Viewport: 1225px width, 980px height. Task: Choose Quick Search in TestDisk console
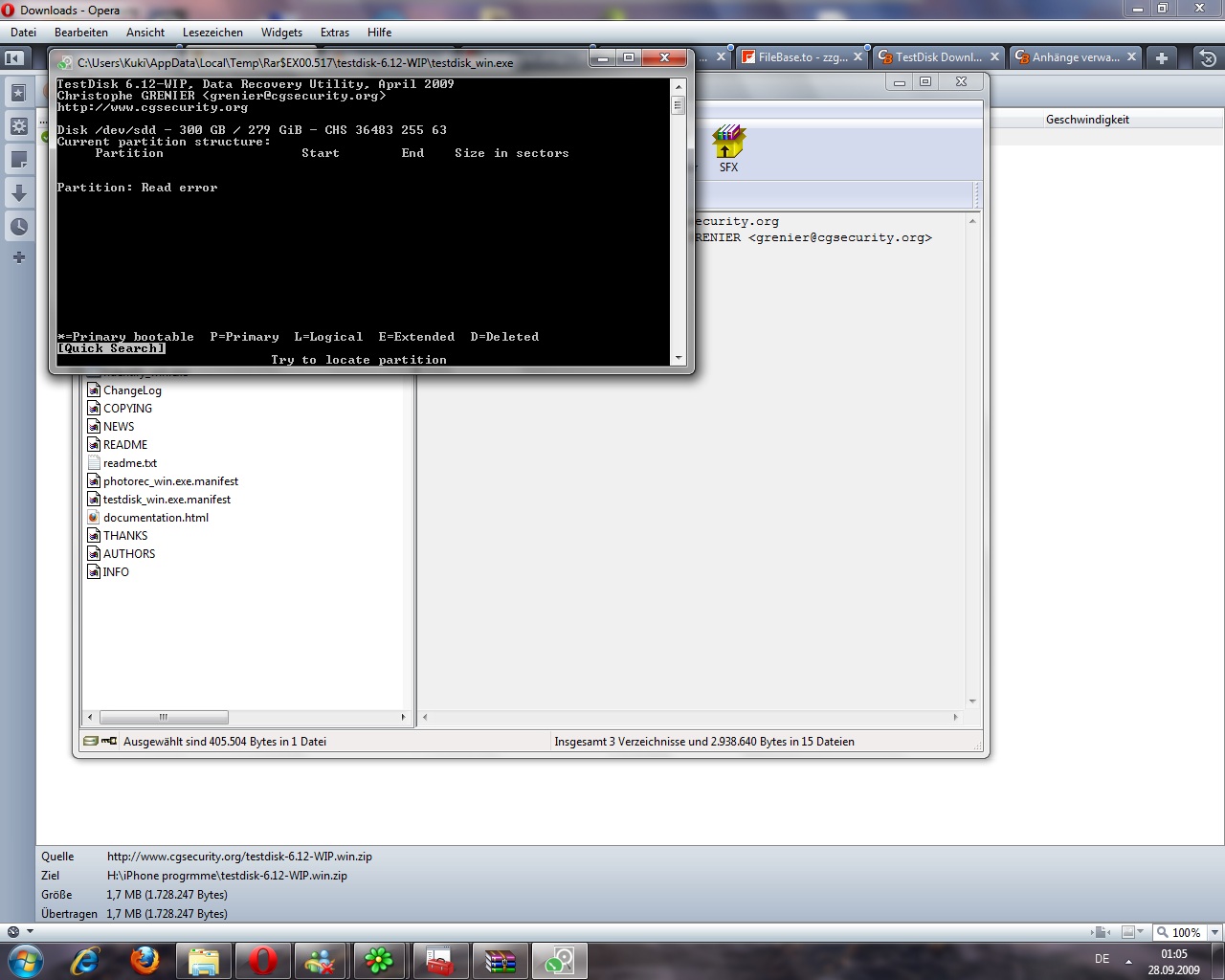click(x=111, y=348)
